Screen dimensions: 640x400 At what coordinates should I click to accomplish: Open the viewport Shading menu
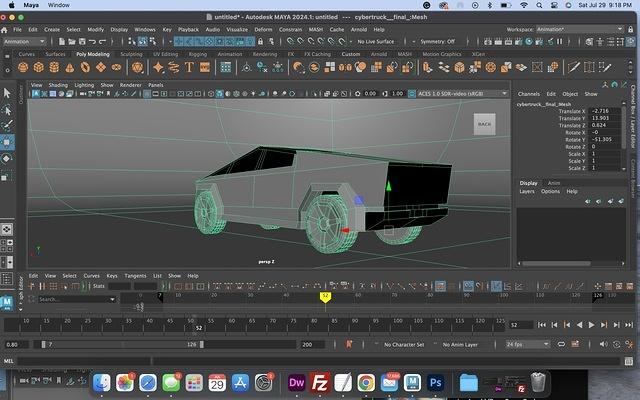tap(58, 85)
